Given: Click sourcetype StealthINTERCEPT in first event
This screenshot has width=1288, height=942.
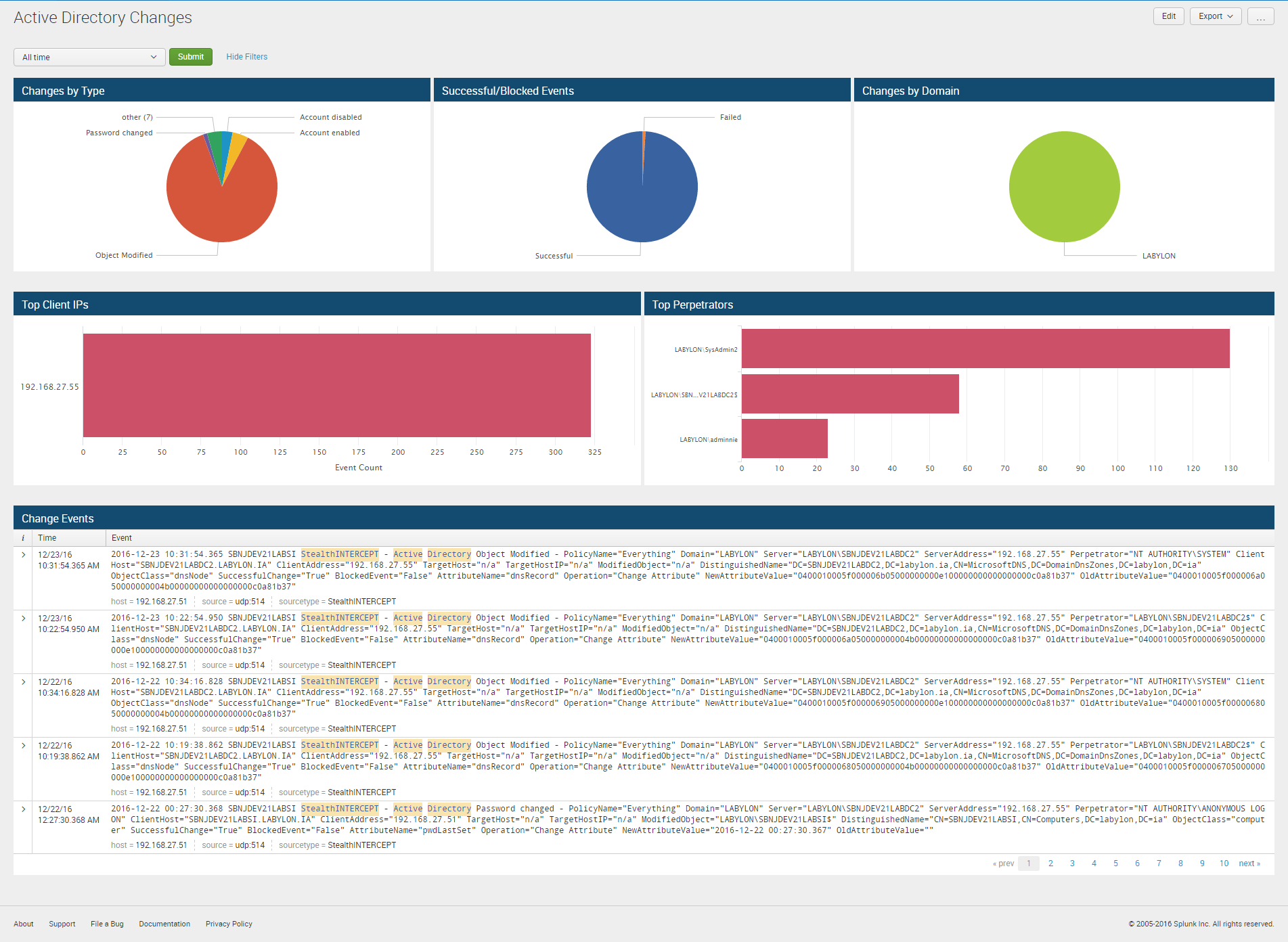Looking at the screenshot, I should pyautogui.click(x=362, y=602).
